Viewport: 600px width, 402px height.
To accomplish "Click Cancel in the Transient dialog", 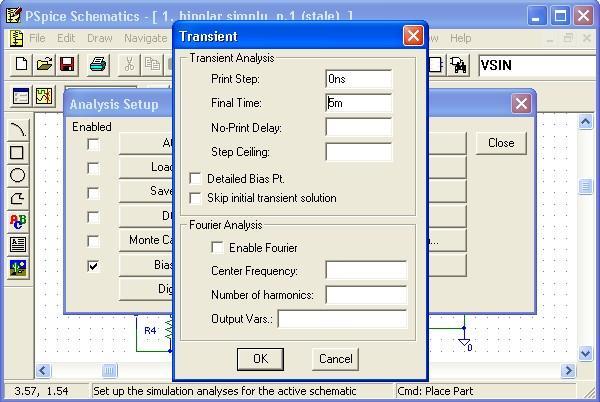I will coord(336,359).
